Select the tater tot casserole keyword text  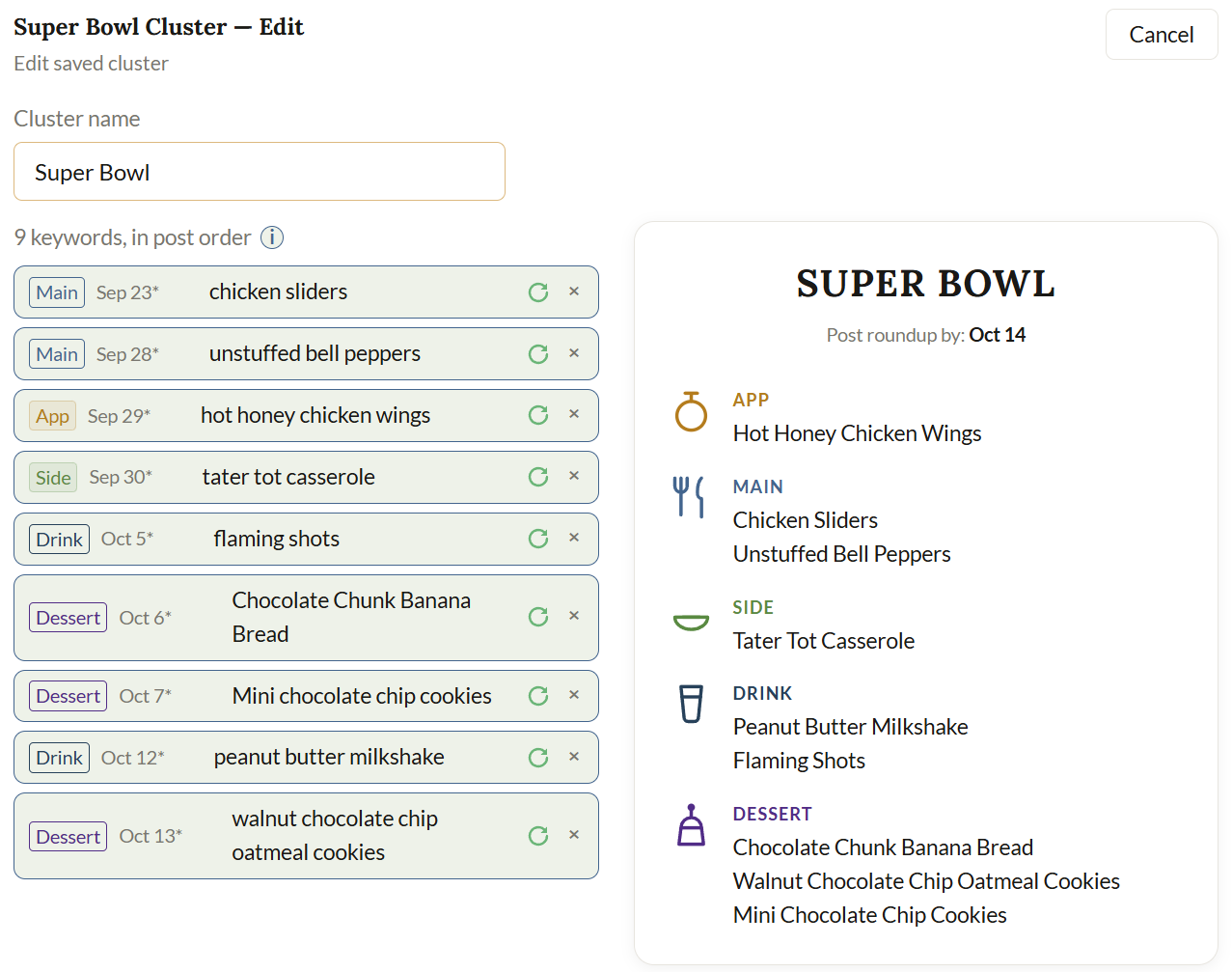point(288,477)
